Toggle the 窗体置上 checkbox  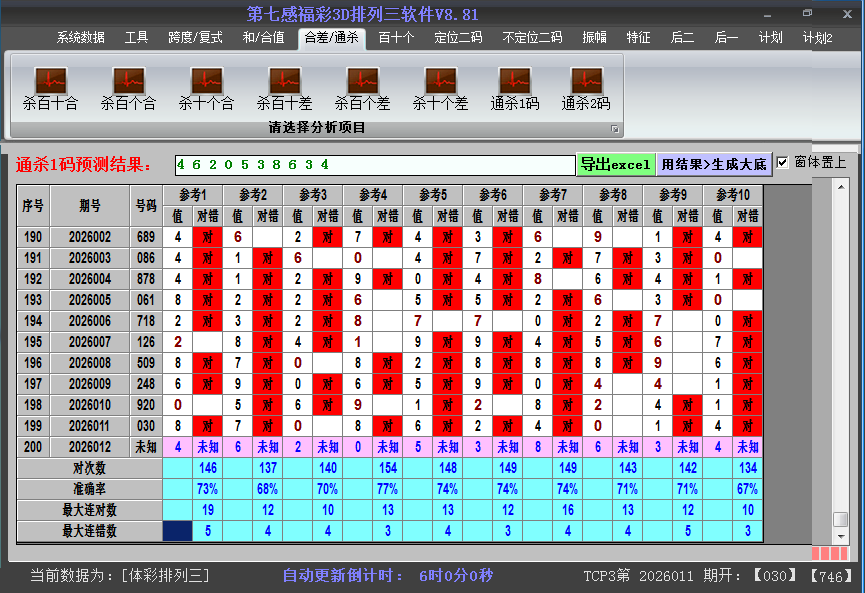(x=783, y=163)
